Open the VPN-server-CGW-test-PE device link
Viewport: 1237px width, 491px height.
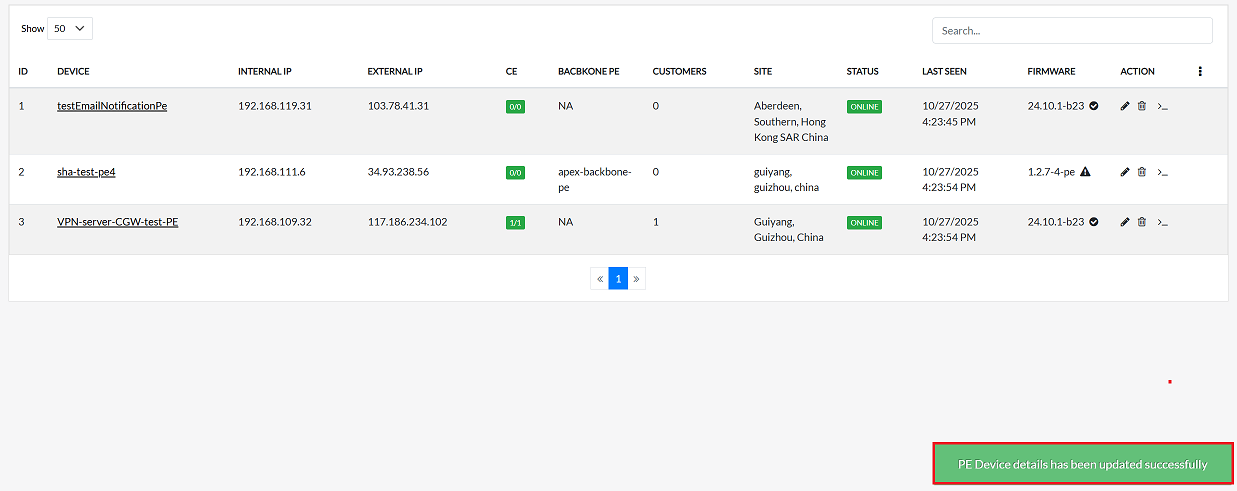click(x=117, y=222)
